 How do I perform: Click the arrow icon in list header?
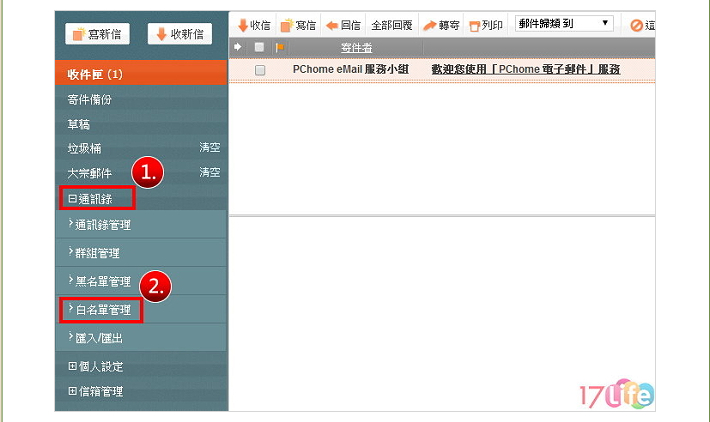pyautogui.click(x=237, y=47)
